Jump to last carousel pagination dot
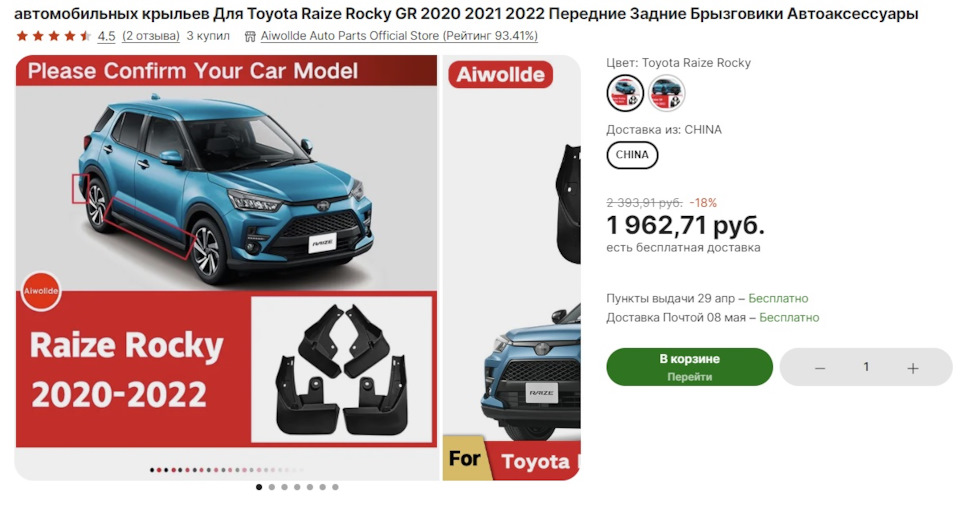The height and width of the screenshot is (507, 960). click(335, 487)
